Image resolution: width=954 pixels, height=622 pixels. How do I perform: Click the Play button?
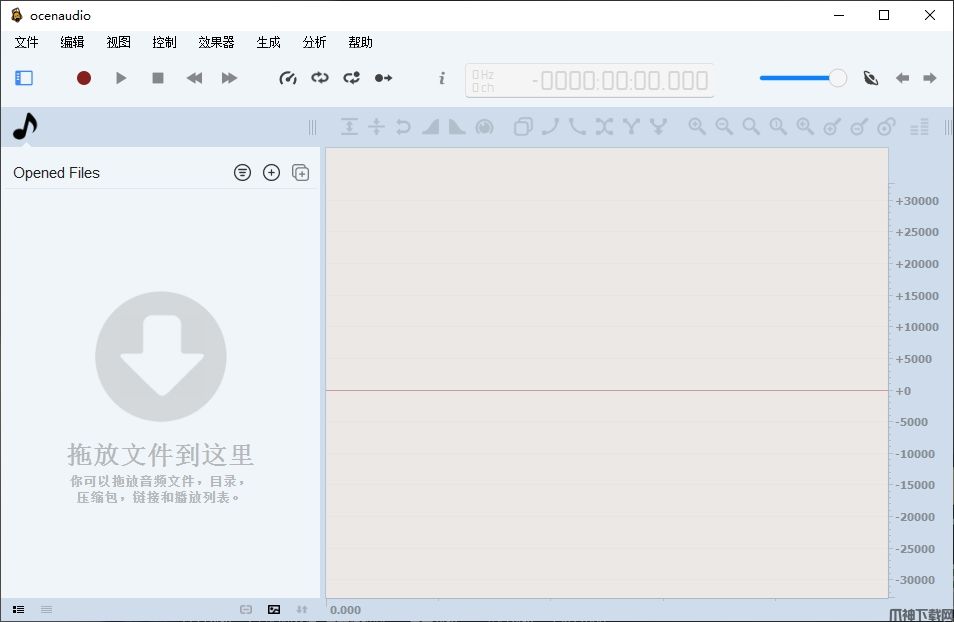(x=121, y=78)
